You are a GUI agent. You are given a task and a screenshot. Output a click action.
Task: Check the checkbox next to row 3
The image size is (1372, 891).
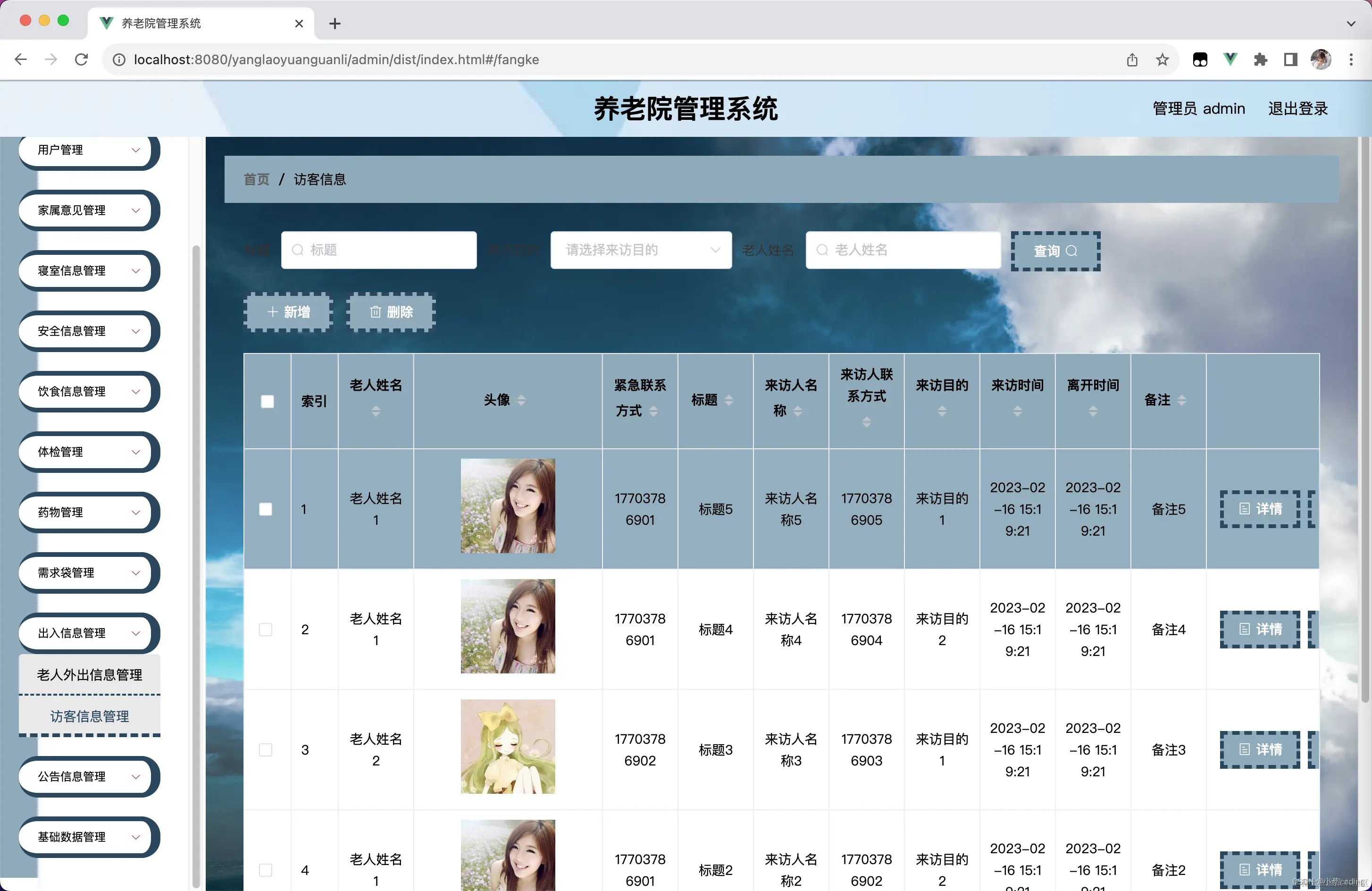(266, 750)
